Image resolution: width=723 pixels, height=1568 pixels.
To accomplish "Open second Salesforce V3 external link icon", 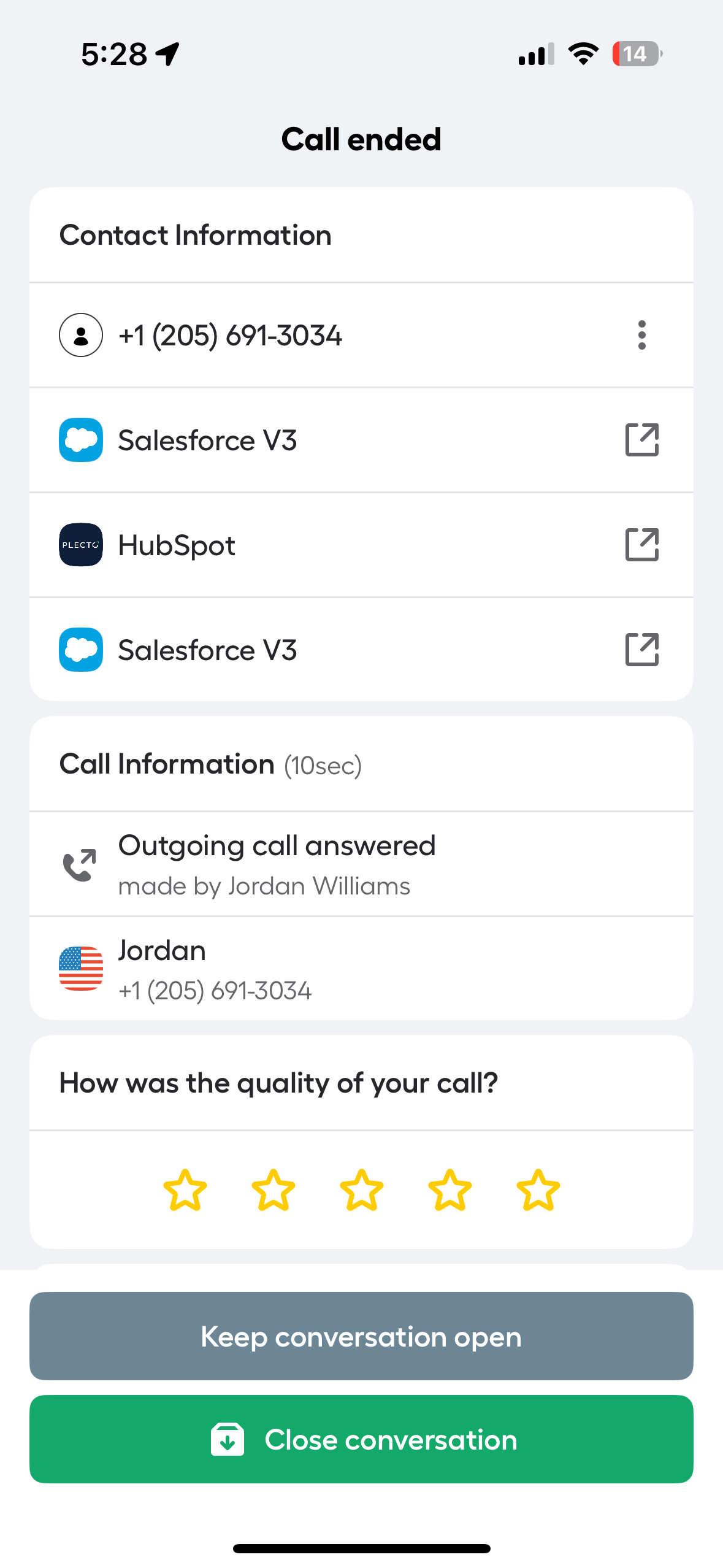I will pos(641,650).
